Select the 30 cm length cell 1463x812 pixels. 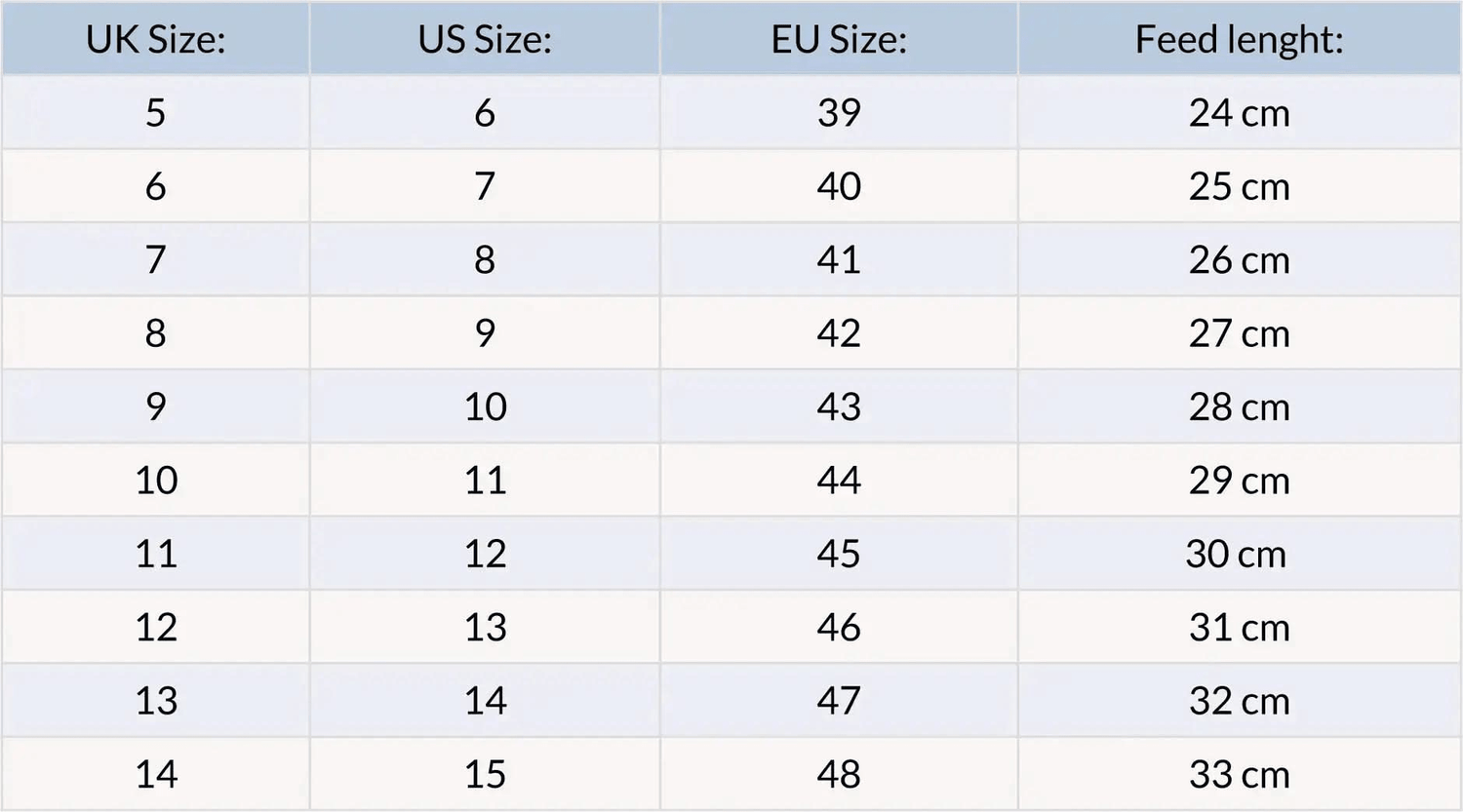(1236, 554)
